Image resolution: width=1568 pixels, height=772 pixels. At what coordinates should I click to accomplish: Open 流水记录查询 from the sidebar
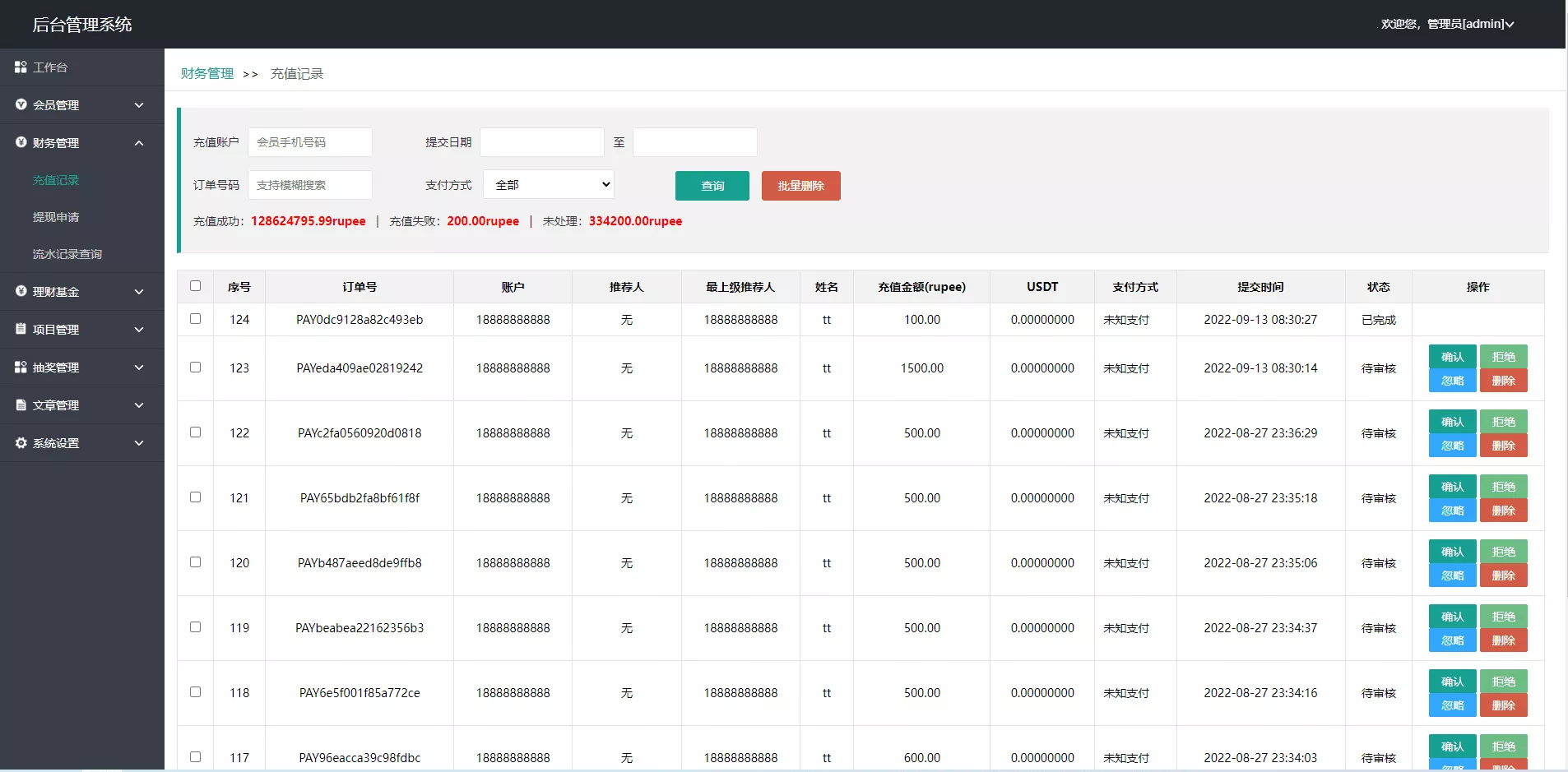coord(68,253)
